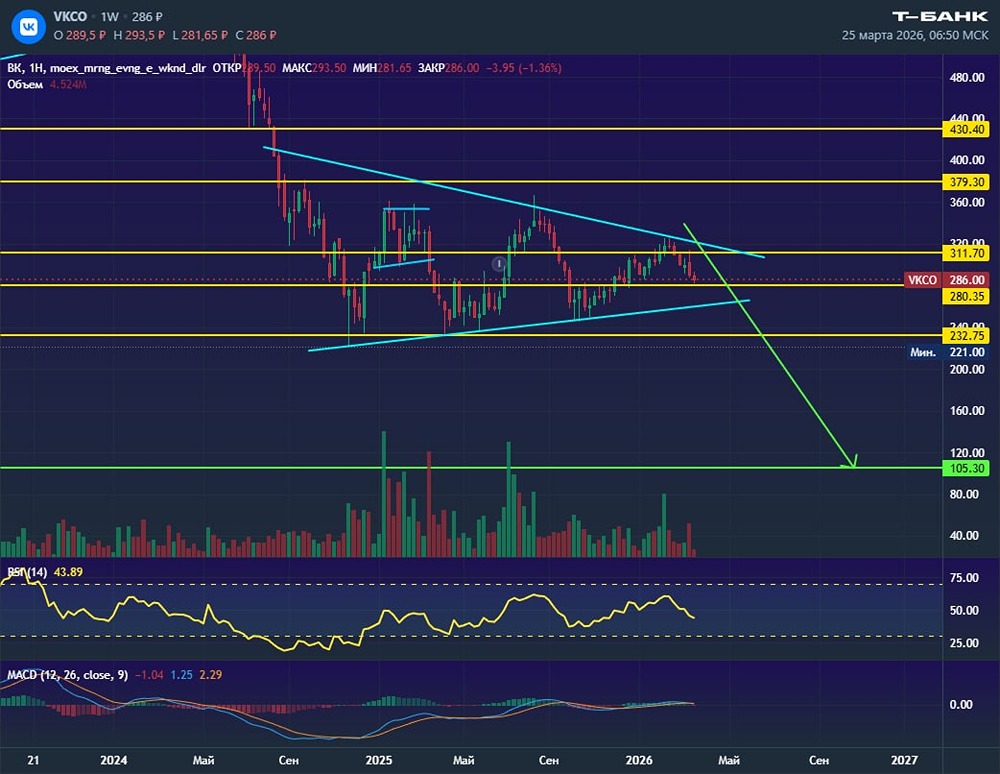
Task: Click the 360.00 price axis label
Action: click(967, 202)
